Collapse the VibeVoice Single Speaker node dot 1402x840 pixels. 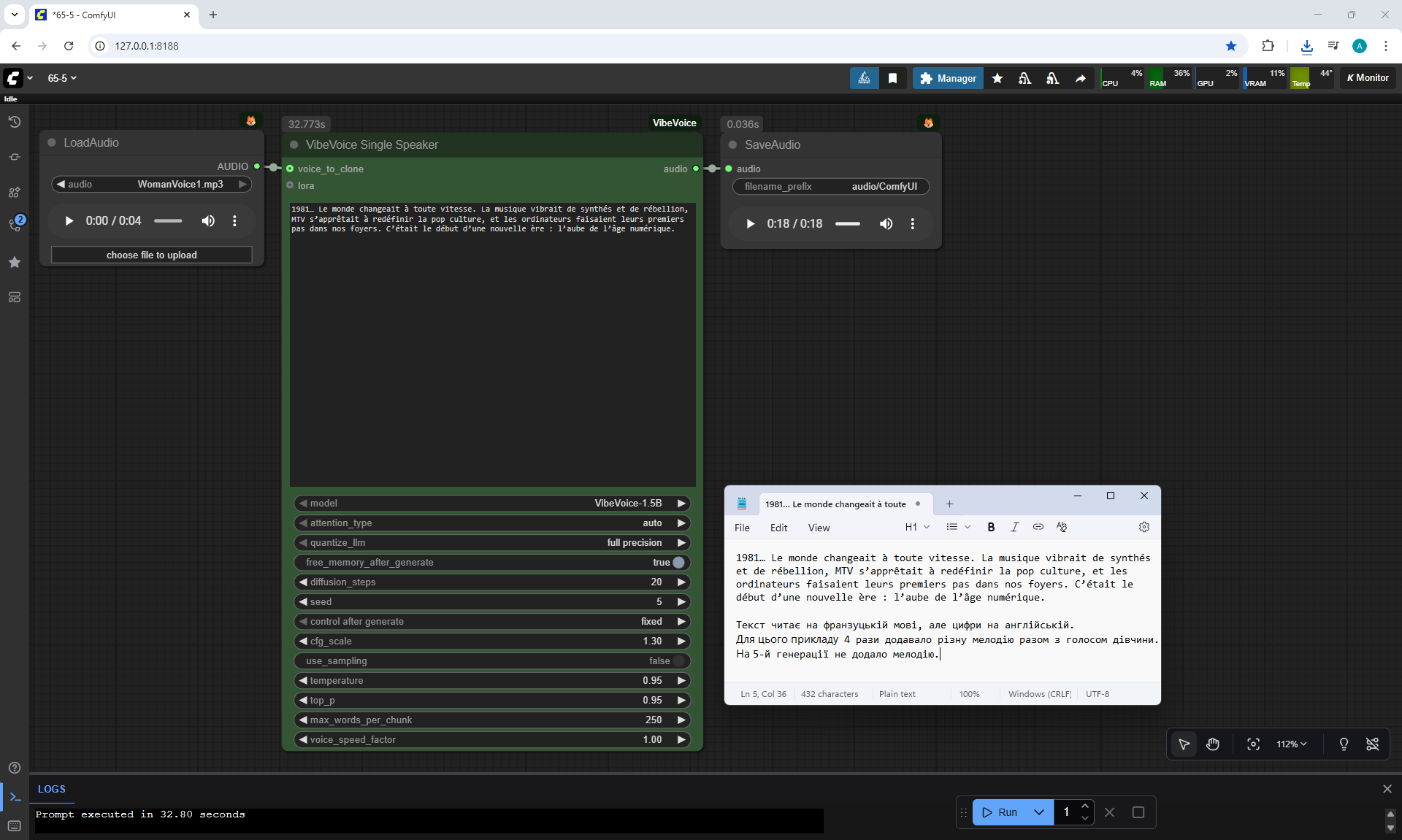[294, 145]
